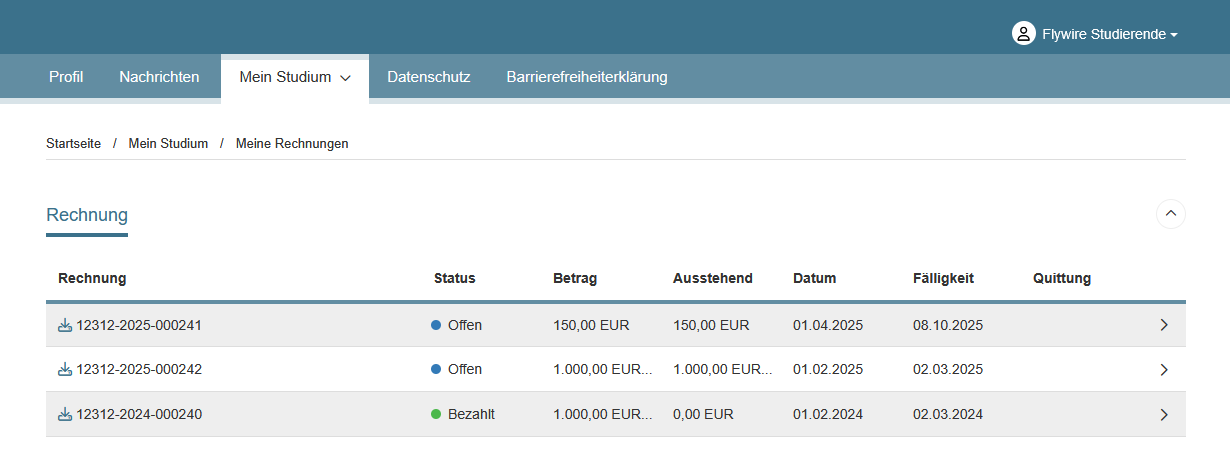Select the Mein Studium tab
Screen dimensions: 1230x470
(x=295, y=77)
